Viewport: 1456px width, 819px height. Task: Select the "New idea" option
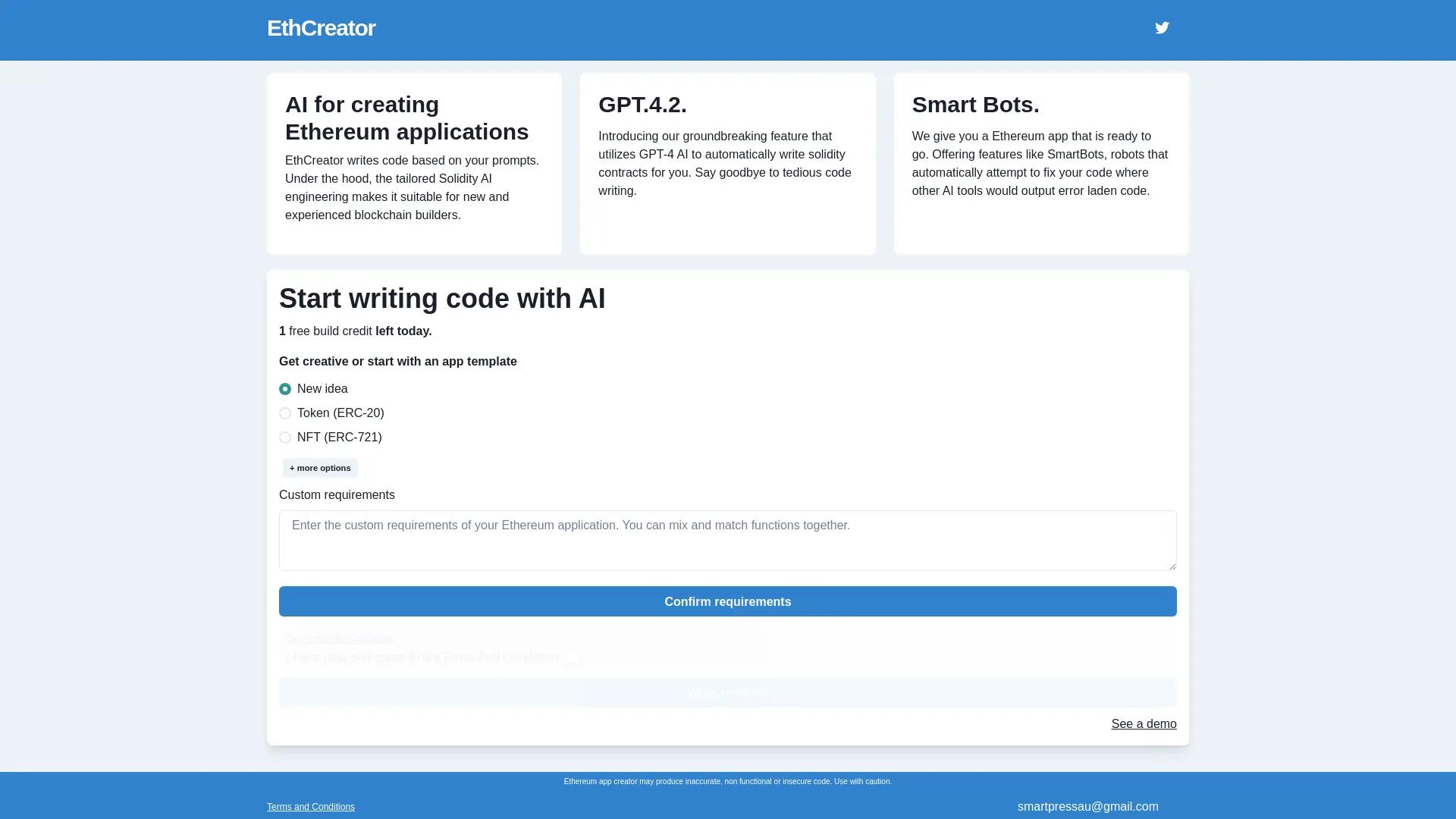point(285,388)
